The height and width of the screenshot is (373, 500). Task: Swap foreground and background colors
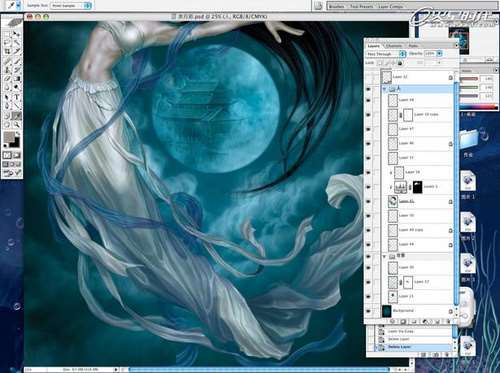18,134
